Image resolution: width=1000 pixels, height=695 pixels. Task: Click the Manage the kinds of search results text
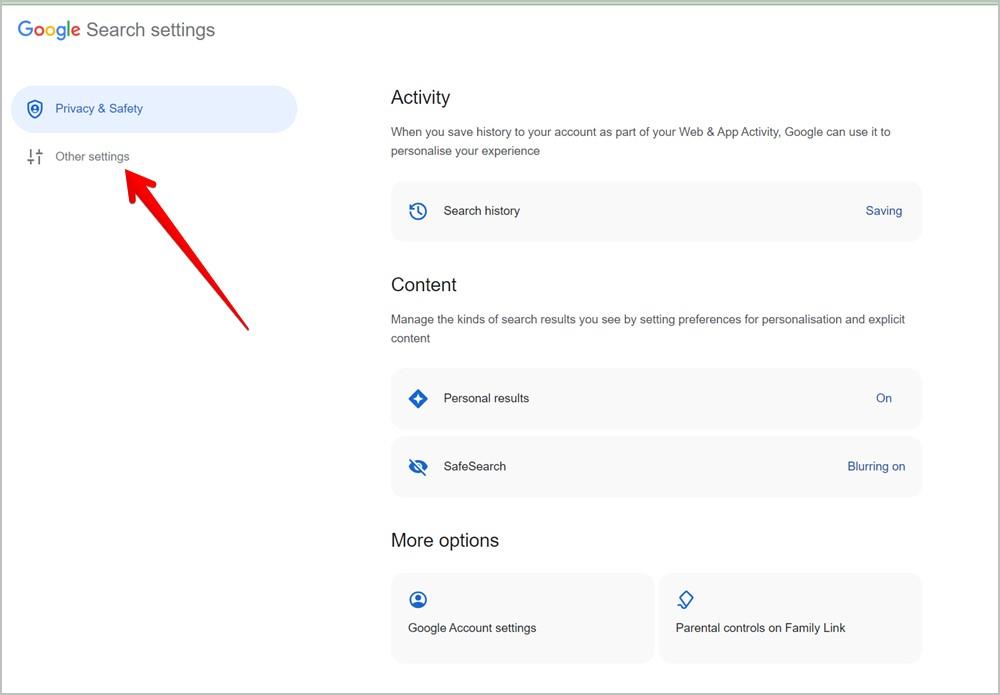click(x=648, y=329)
